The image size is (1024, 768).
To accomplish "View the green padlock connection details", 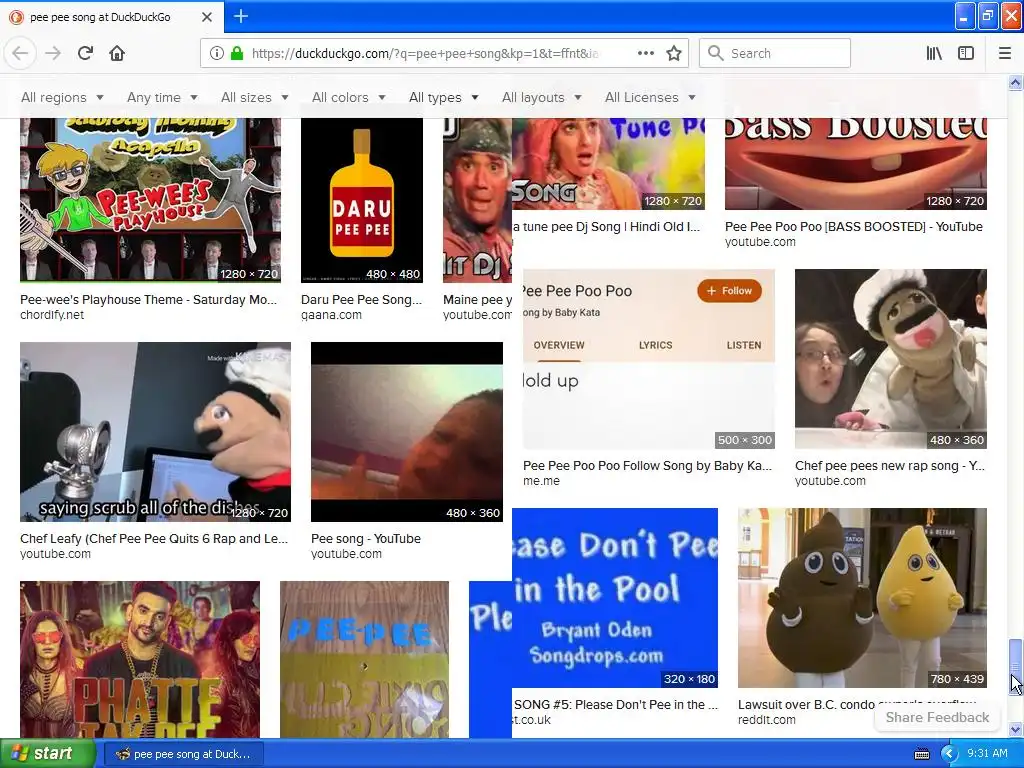I will pyautogui.click(x=236, y=53).
